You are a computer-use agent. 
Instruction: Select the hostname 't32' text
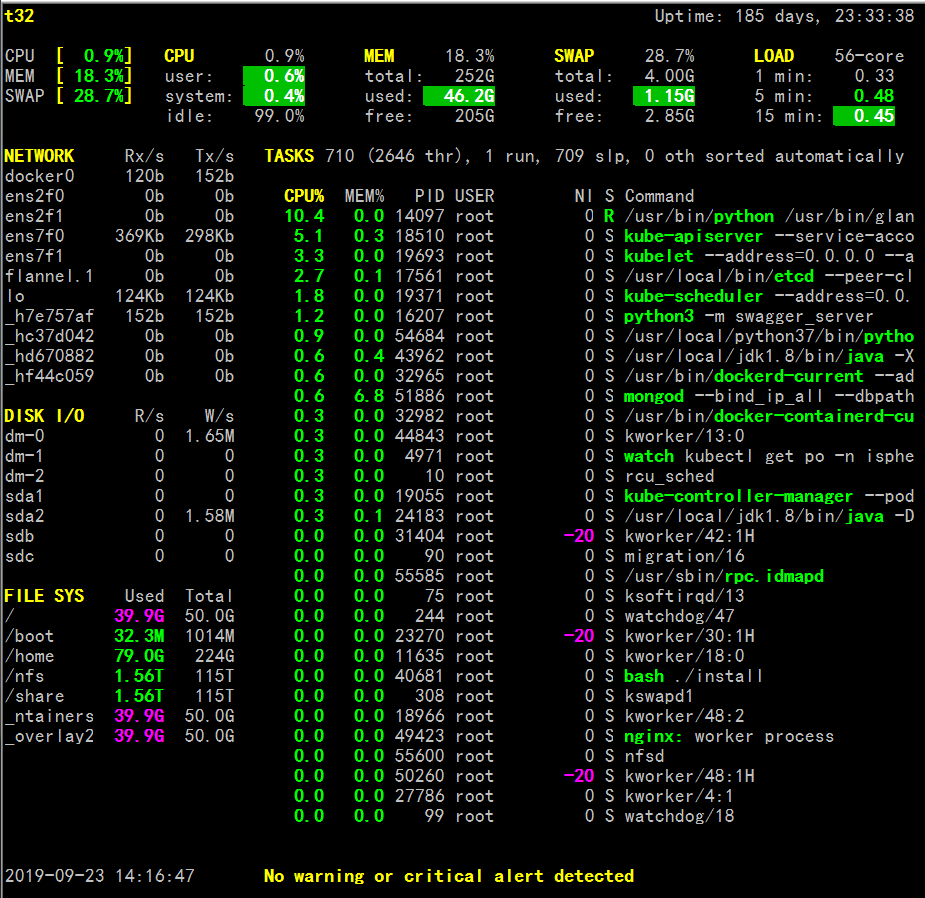19,16
